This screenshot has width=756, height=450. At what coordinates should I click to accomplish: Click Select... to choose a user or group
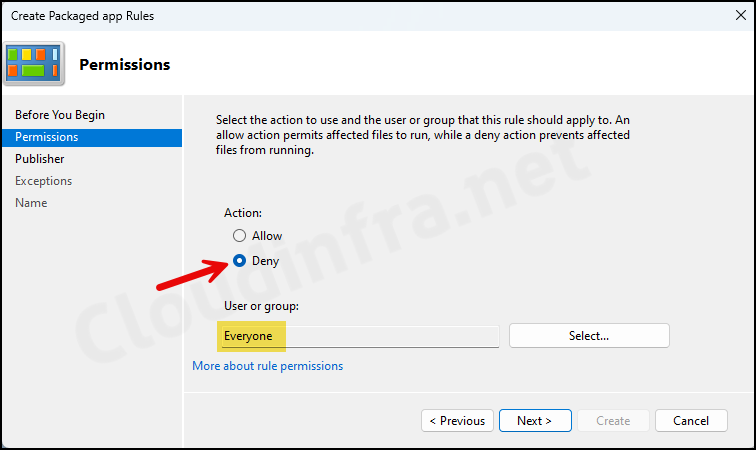coord(589,336)
